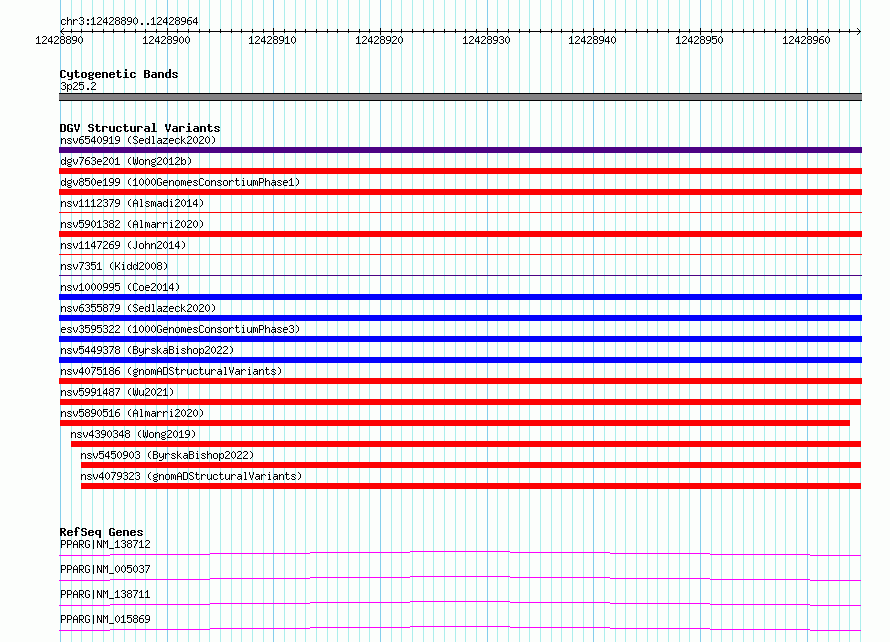
Task: Select variant nsv5449378 (ByrskaBishop2022) label
Action: [147, 350]
